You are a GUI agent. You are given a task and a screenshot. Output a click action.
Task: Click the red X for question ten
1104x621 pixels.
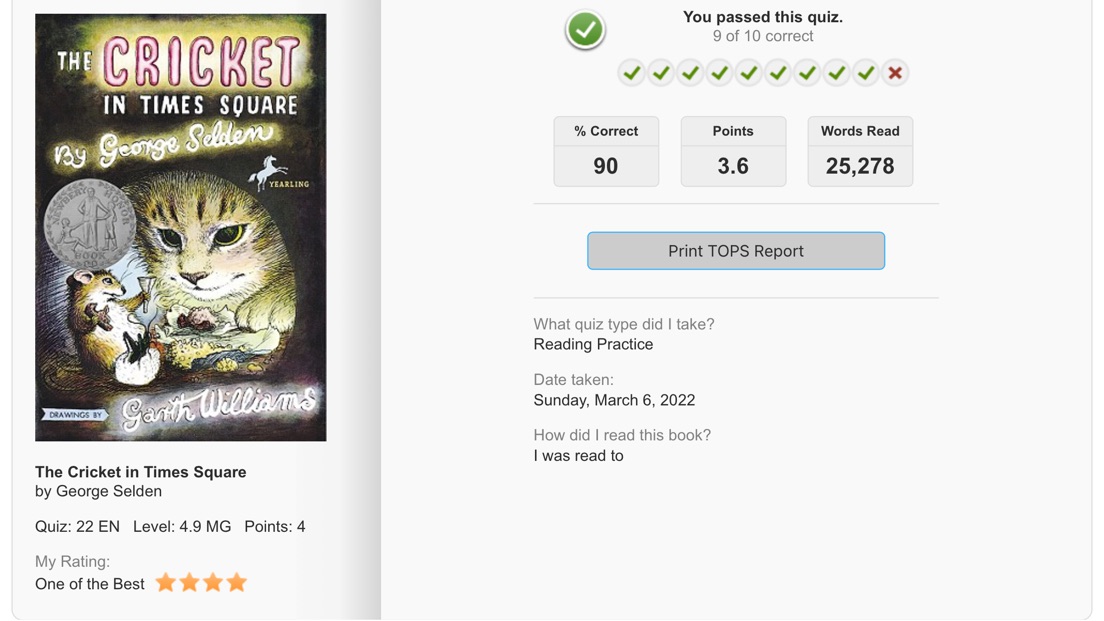tap(895, 73)
